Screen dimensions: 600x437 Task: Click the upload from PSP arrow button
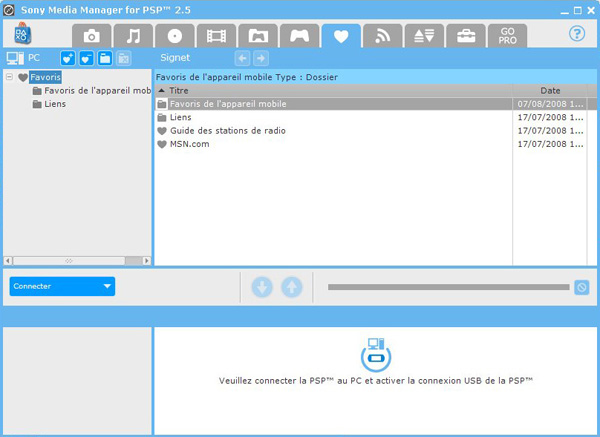[x=292, y=287]
